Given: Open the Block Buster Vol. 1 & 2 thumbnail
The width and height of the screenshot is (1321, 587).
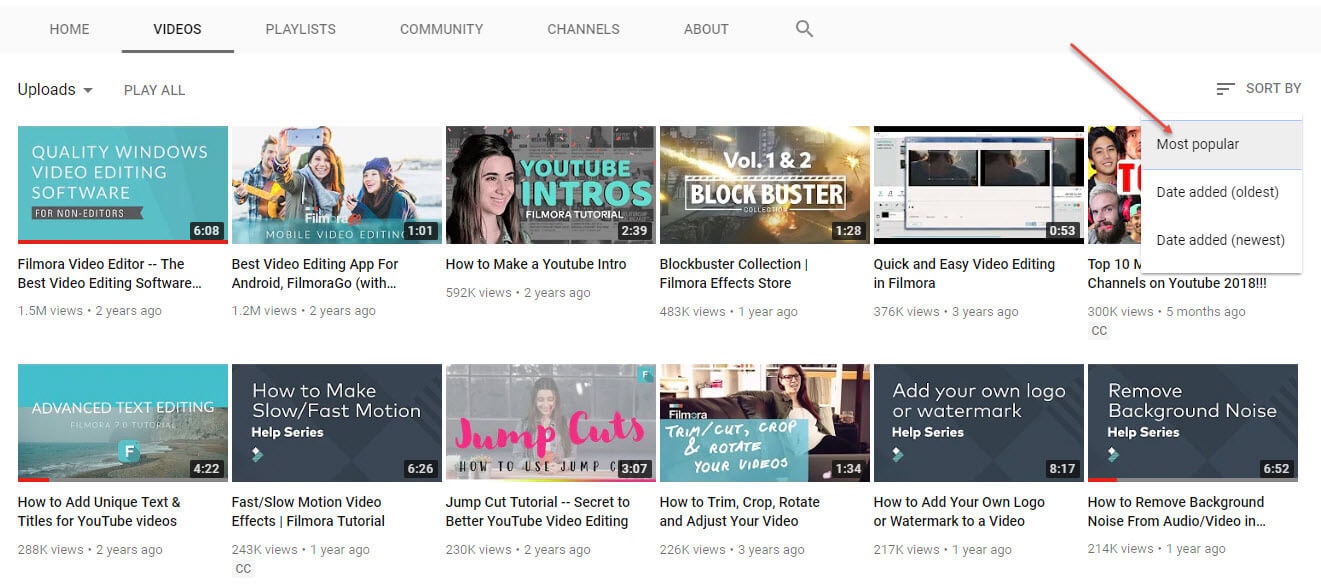Looking at the screenshot, I should (765, 185).
